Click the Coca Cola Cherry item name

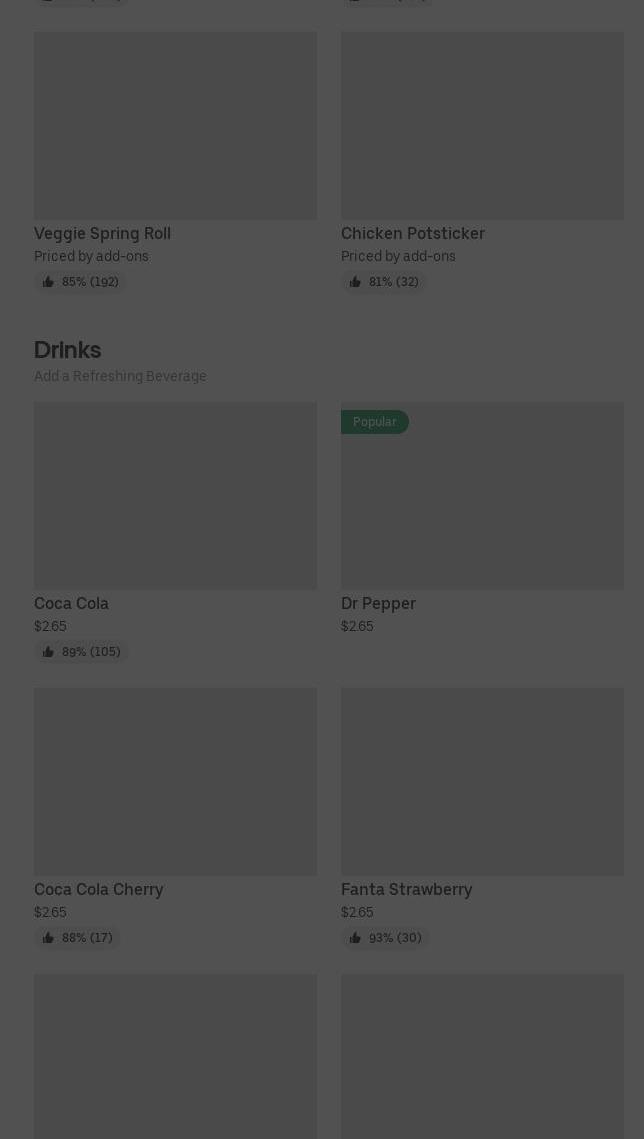(99, 890)
